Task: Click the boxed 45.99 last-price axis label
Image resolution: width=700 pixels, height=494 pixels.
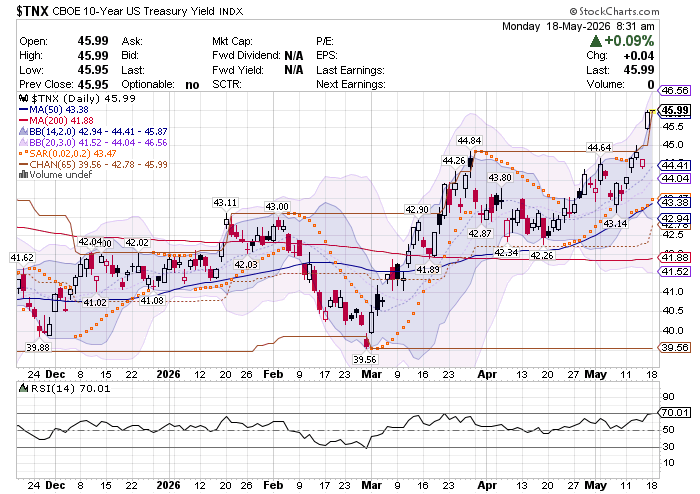Action: [x=675, y=110]
